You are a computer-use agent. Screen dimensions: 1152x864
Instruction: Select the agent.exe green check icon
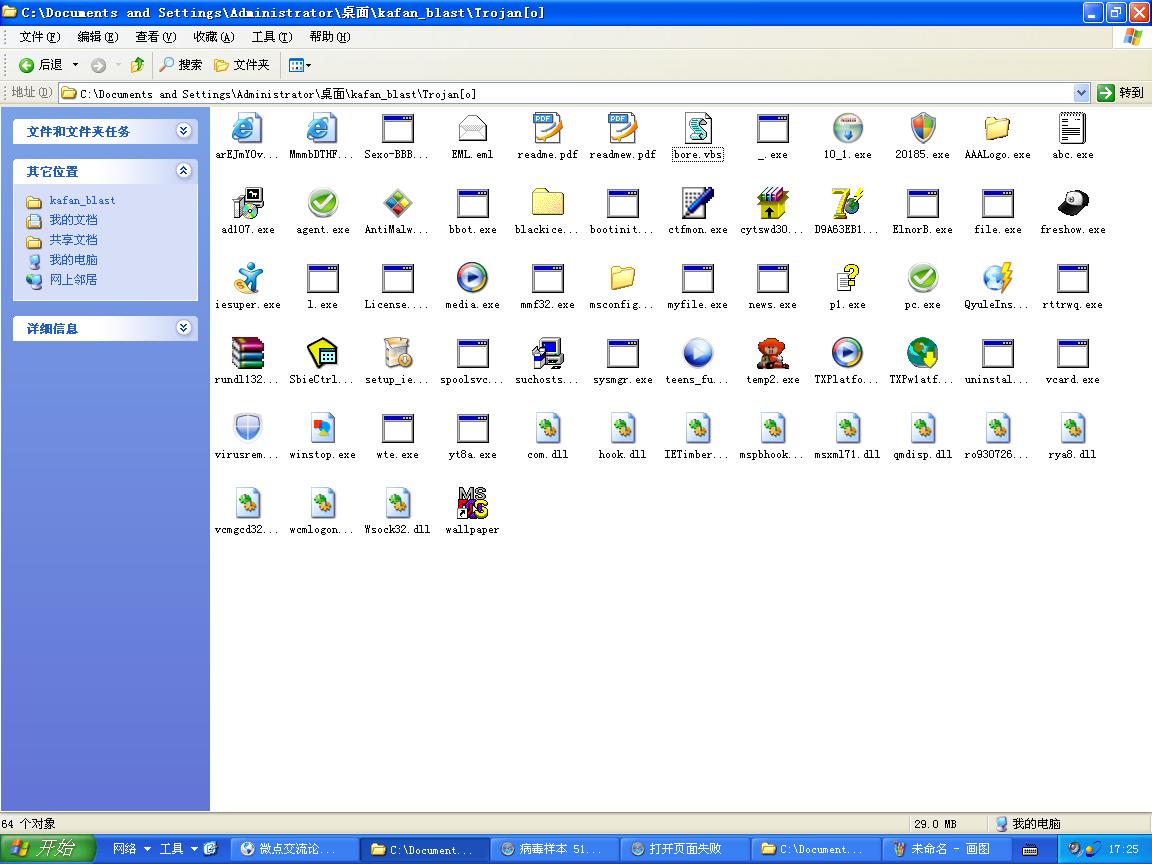pyautogui.click(x=323, y=204)
